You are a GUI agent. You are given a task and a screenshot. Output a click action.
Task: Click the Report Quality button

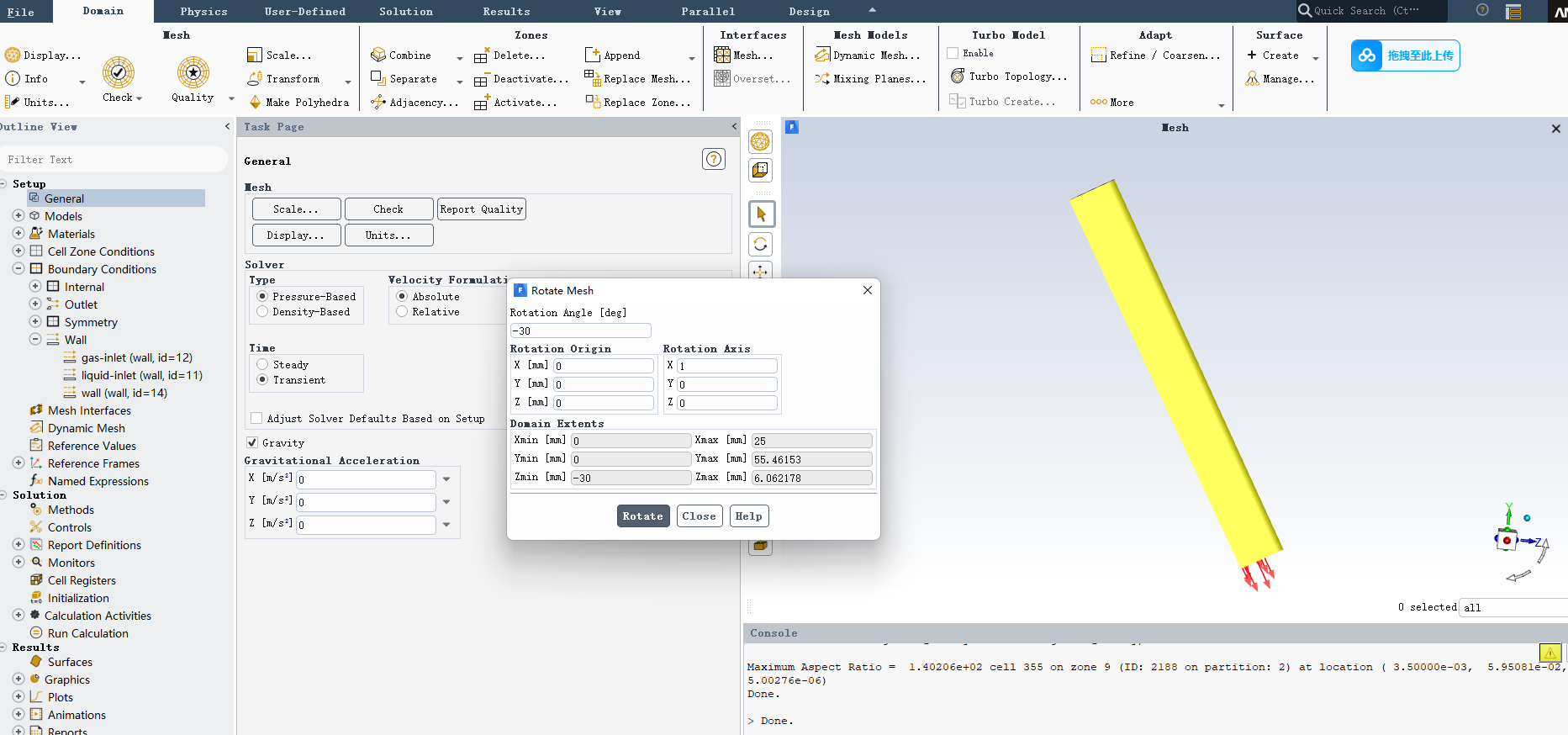pyautogui.click(x=482, y=209)
